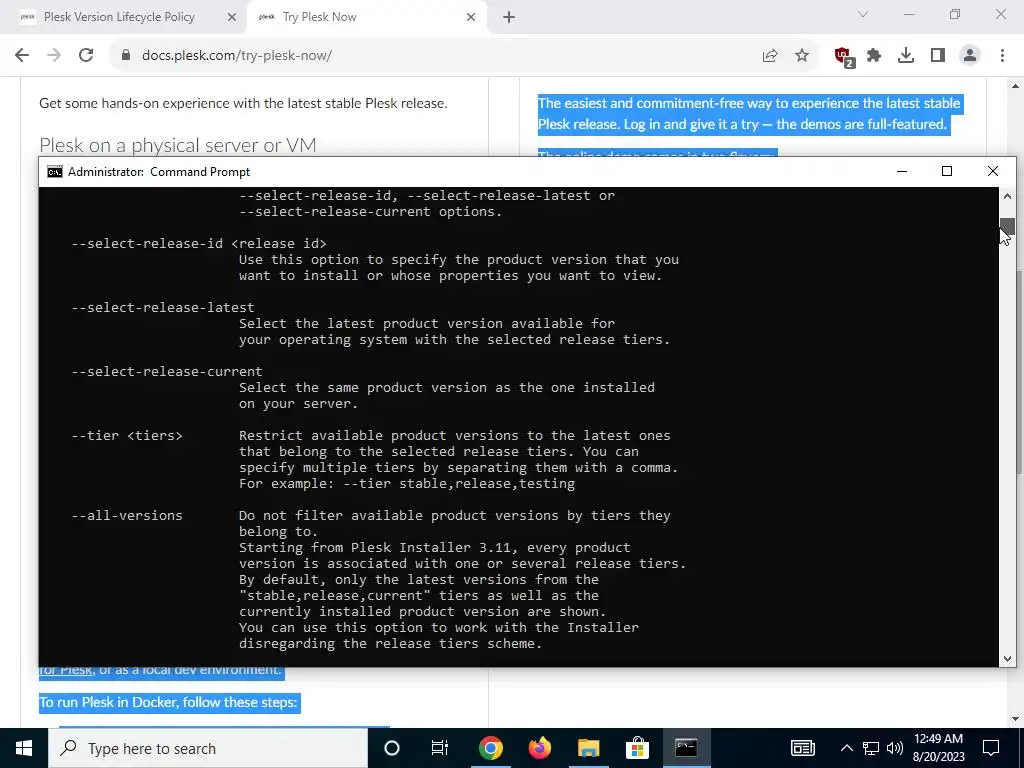Open the volume speaker tray icon

point(895,748)
